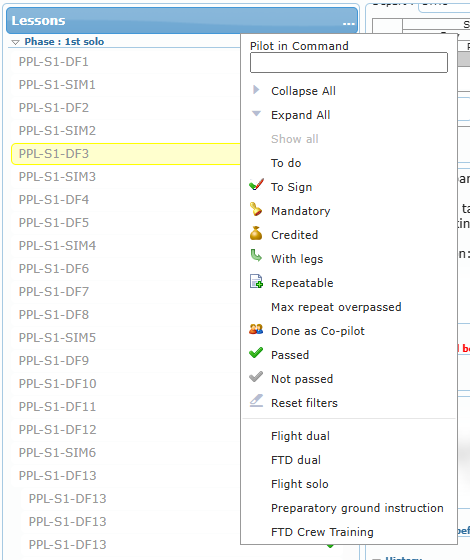Choose Collapse All from the menu
The height and width of the screenshot is (560, 470).
click(x=303, y=91)
